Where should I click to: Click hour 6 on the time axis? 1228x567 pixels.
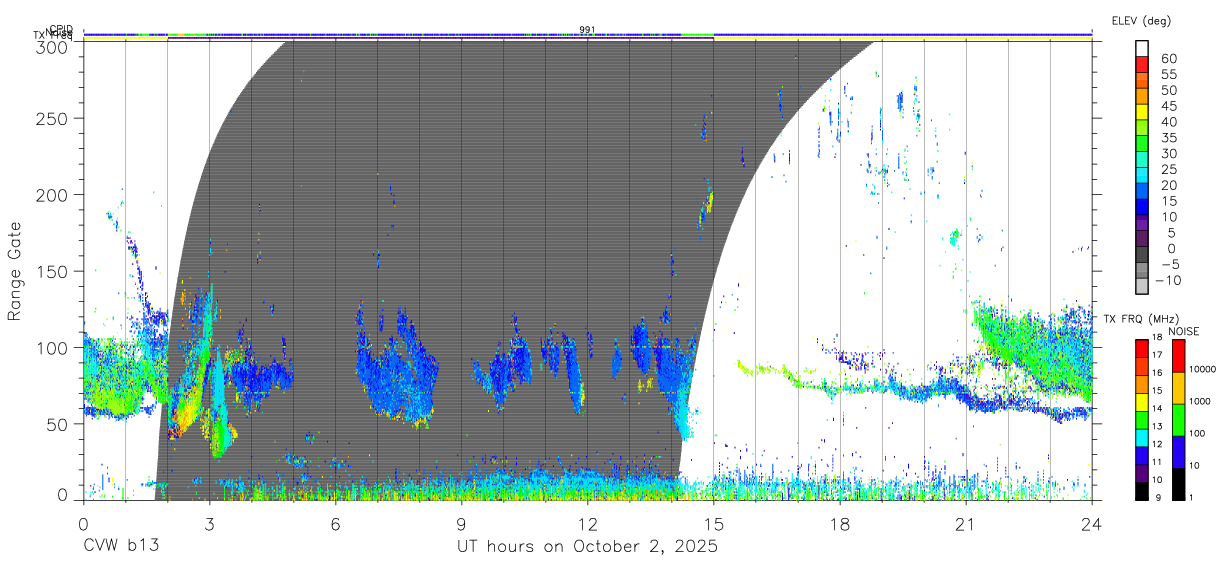pyautogui.click(x=335, y=523)
